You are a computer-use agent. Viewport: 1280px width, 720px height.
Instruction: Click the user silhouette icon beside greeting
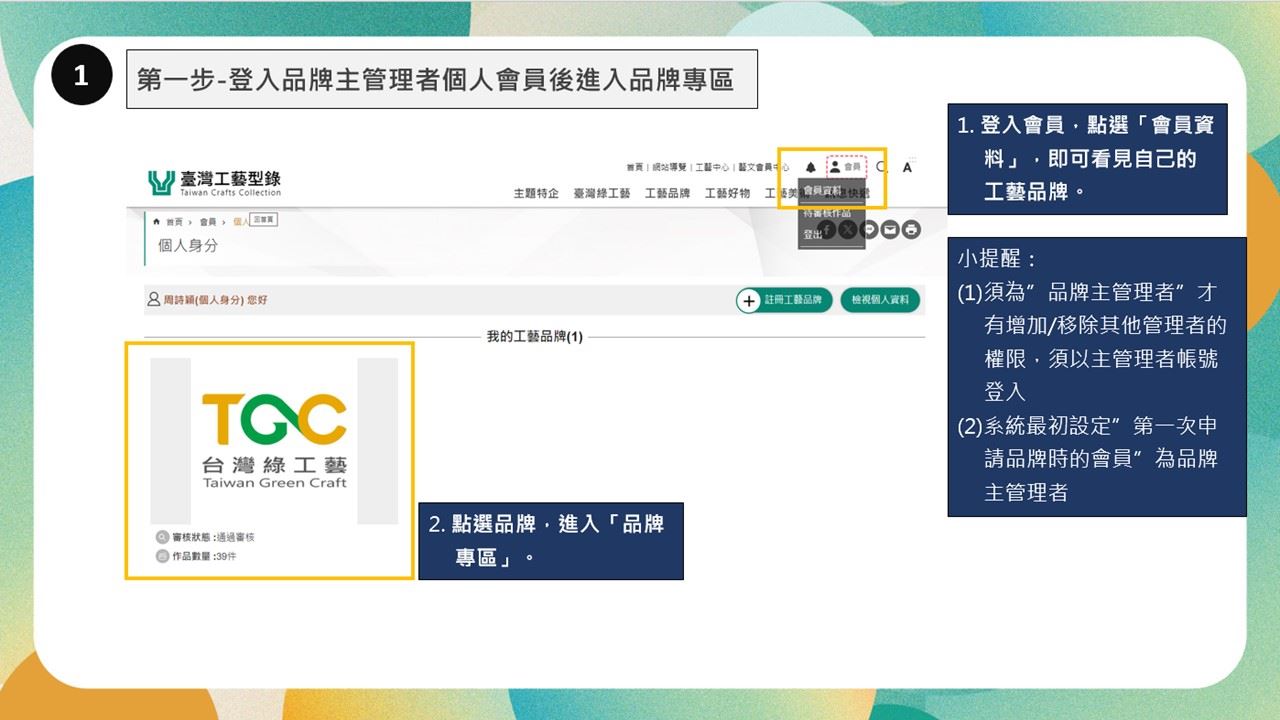coord(153,299)
